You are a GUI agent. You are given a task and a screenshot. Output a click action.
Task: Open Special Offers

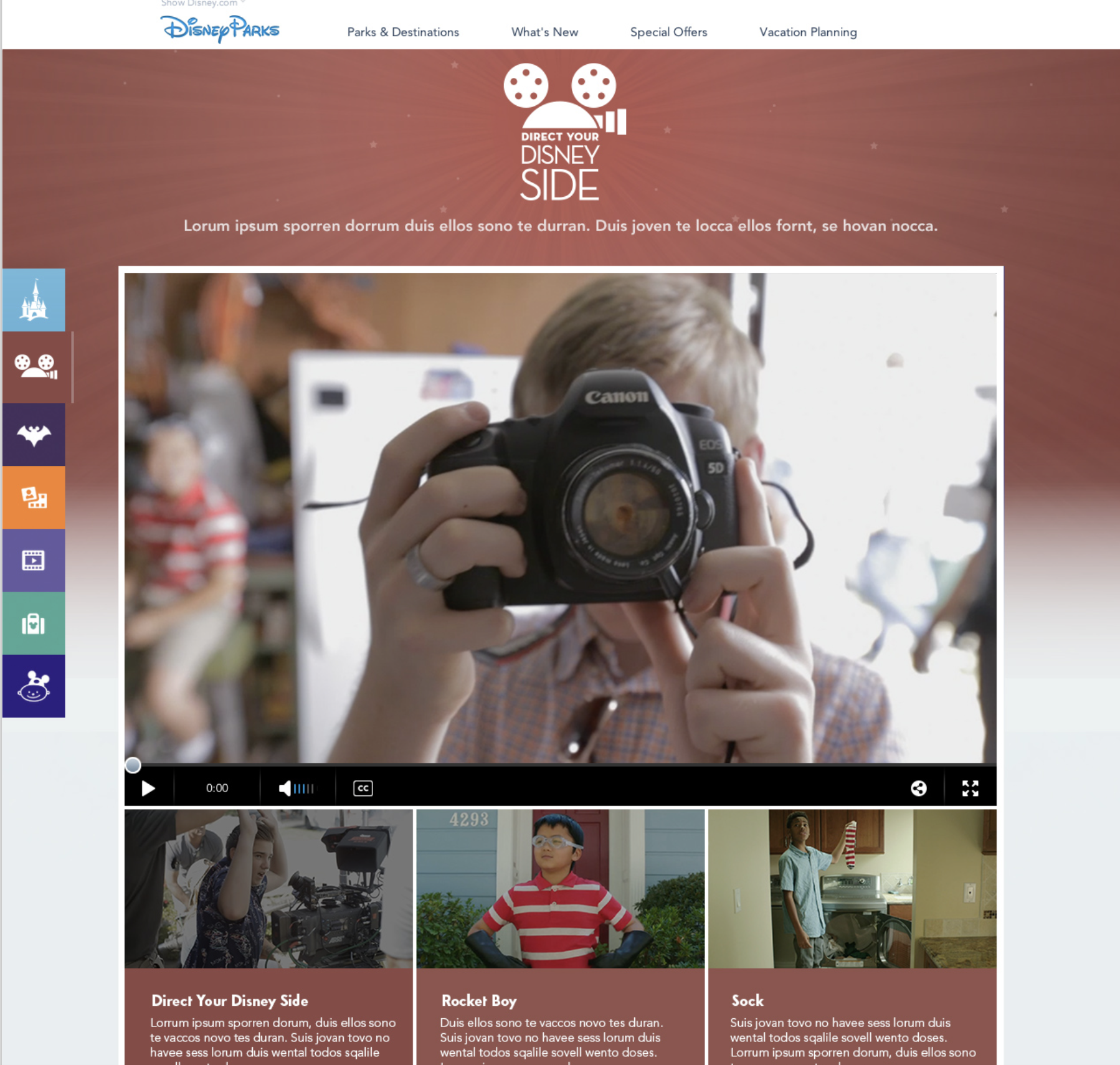668,32
